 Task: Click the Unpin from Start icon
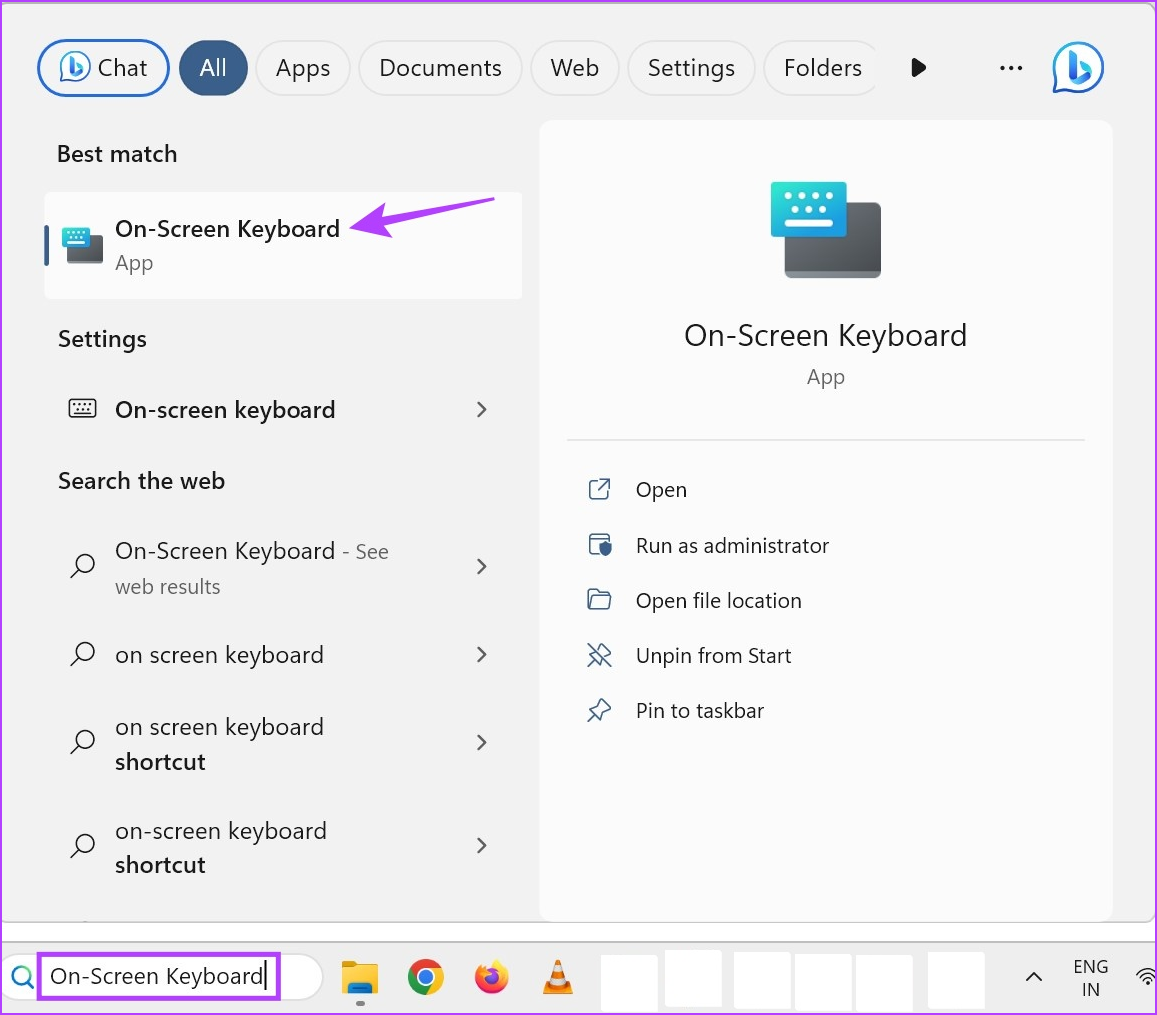point(599,655)
